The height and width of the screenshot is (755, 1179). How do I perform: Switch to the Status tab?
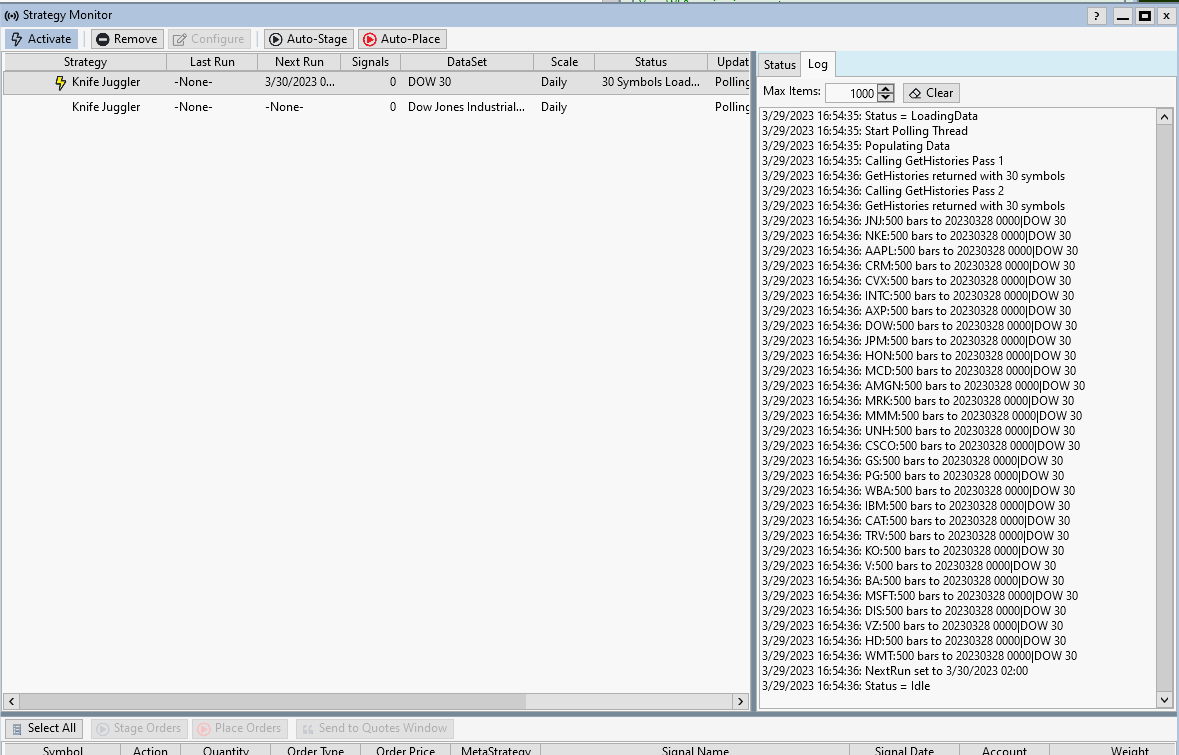[x=779, y=65]
